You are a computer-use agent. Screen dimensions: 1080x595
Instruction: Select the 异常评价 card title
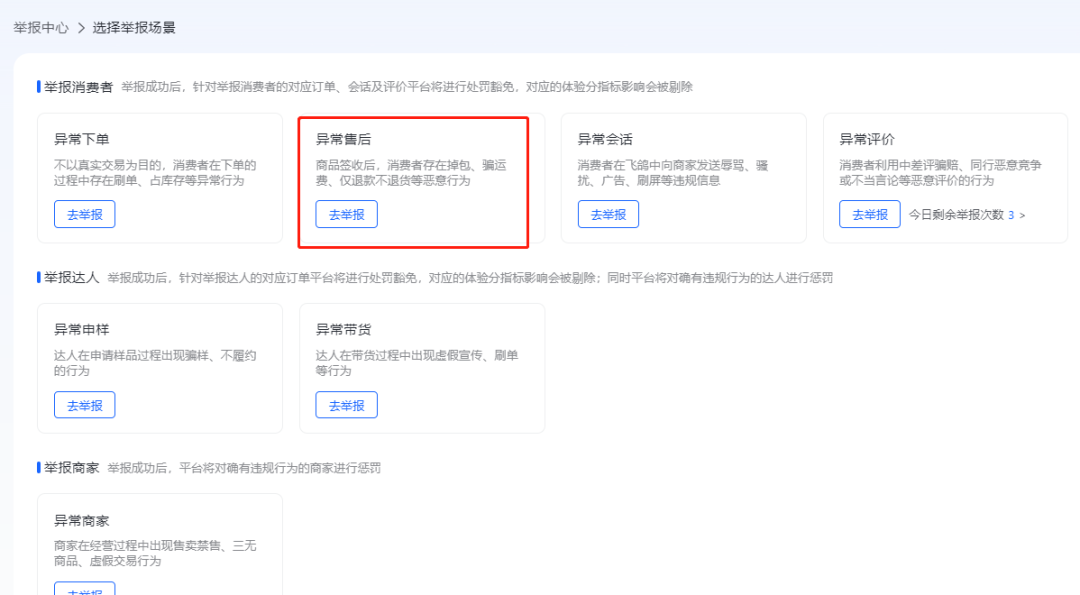pyautogui.click(x=867, y=139)
